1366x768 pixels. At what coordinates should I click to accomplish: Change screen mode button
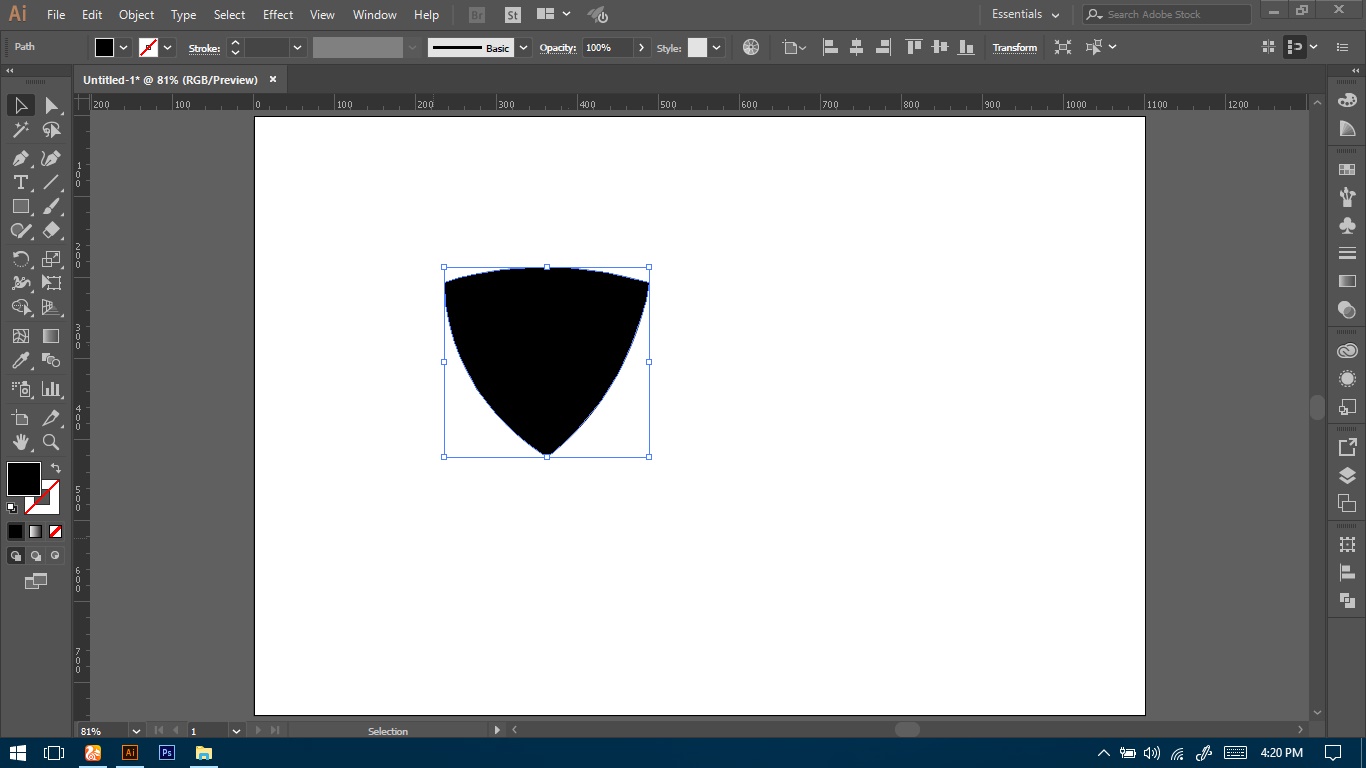[36, 581]
